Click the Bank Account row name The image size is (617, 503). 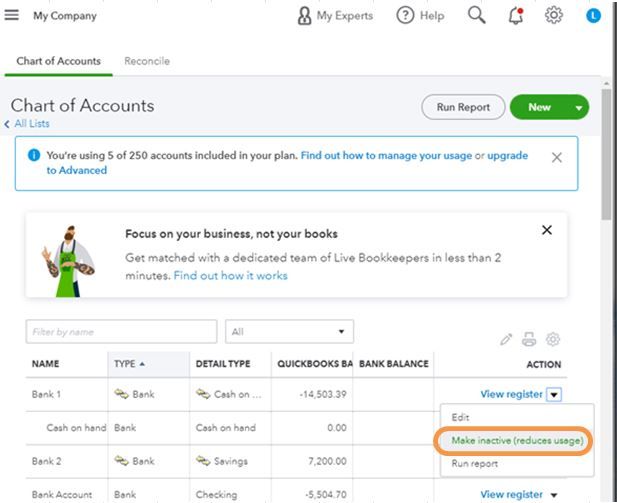tap(62, 494)
